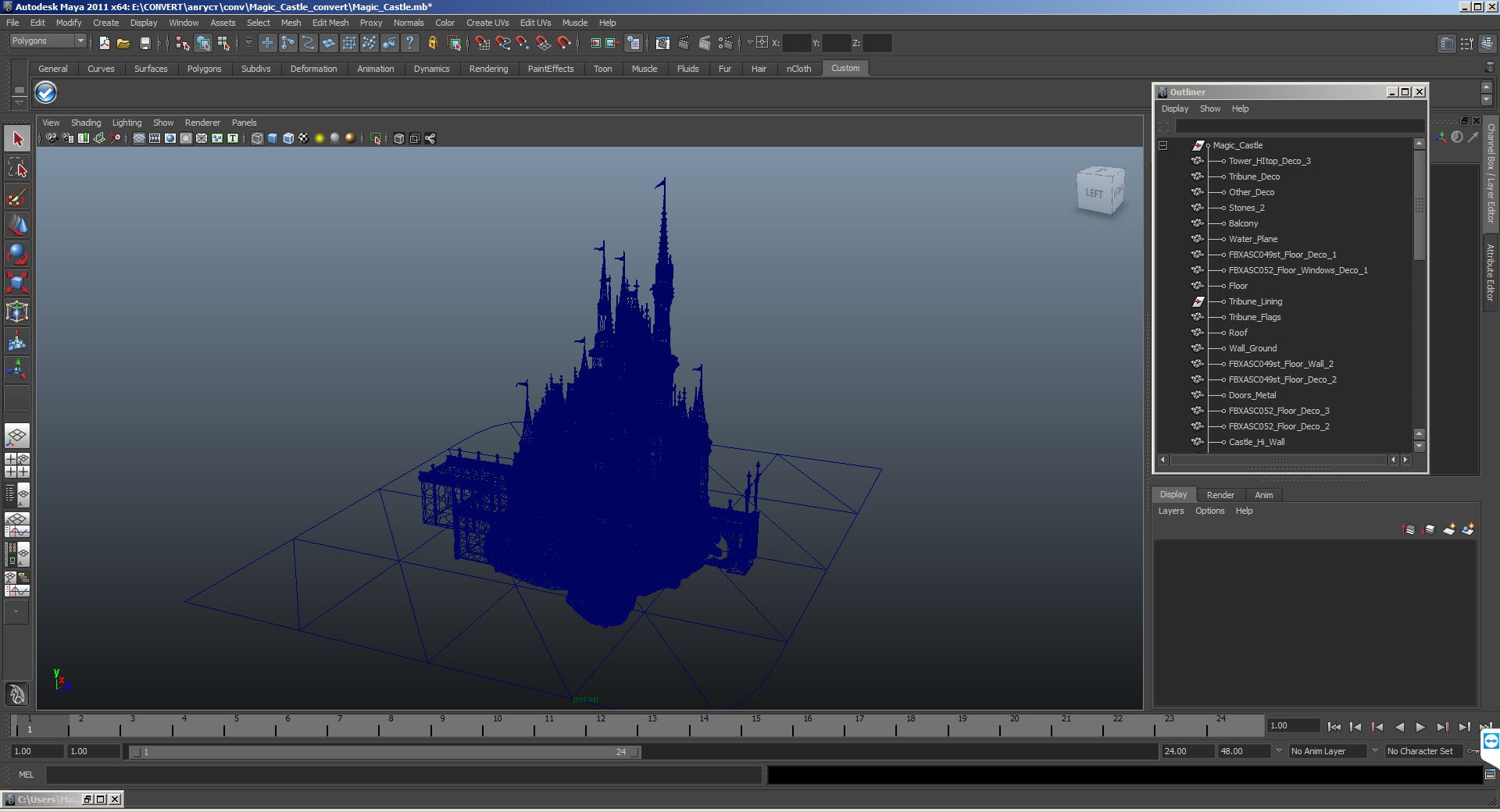The height and width of the screenshot is (812, 1500).
Task: Open the Attribute Editor side tab
Action: point(1491,273)
